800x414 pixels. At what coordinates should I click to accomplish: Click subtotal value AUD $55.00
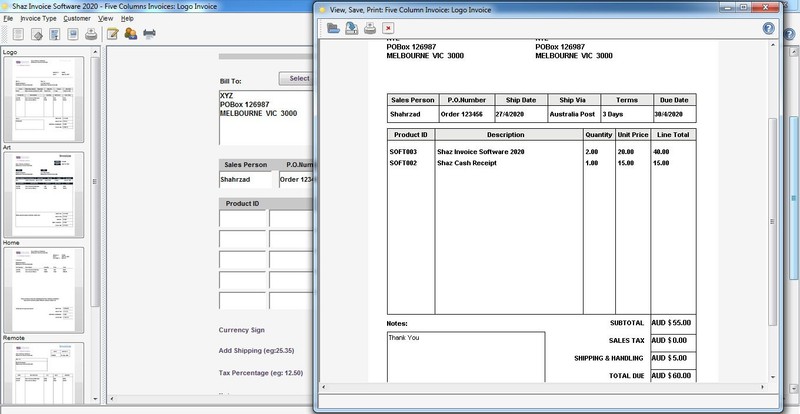tap(671, 323)
